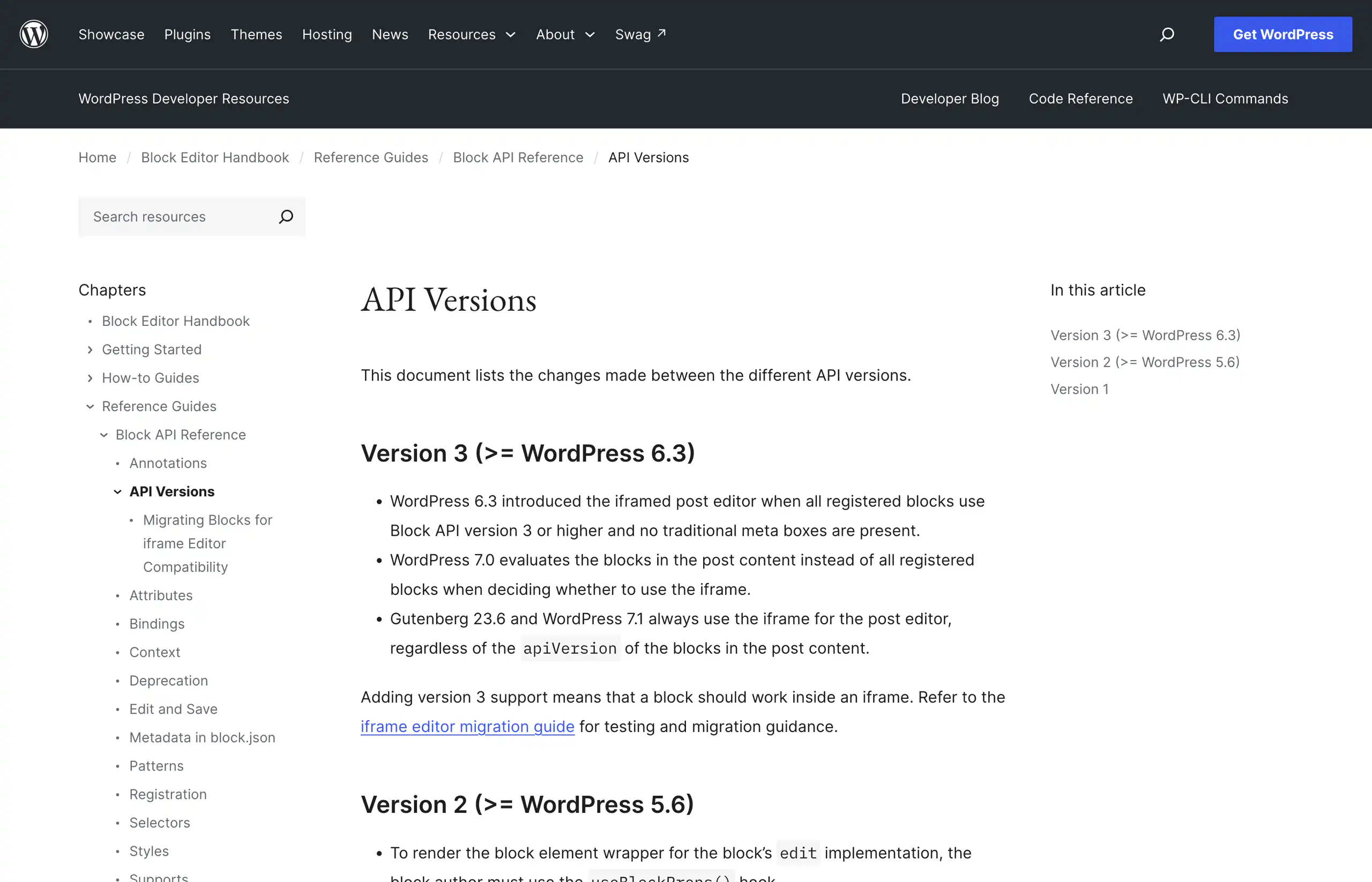Open the Developer Blog link
The width and height of the screenshot is (1372, 882).
pyautogui.click(x=950, y=99)
